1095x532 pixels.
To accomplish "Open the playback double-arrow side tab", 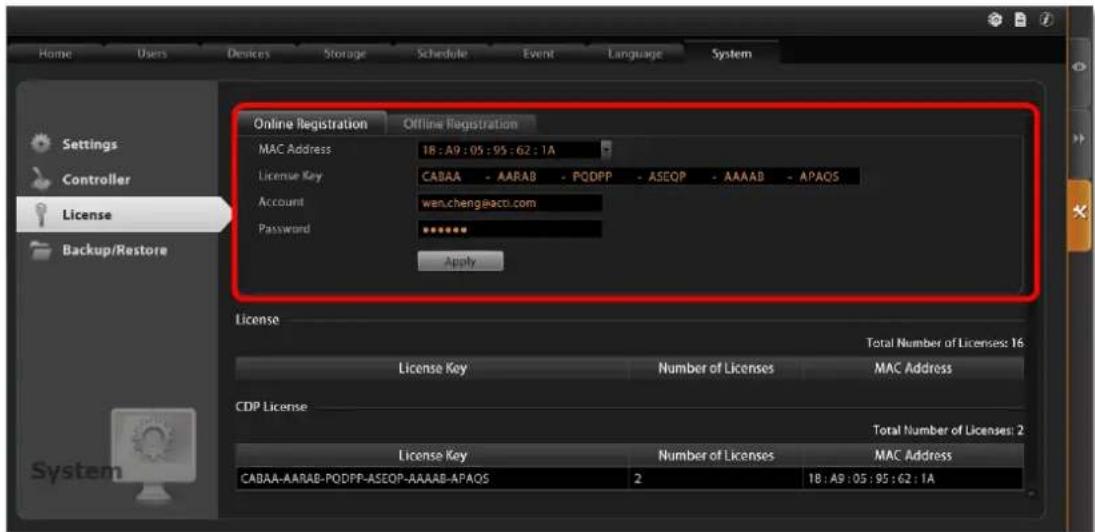I will pyautogui.click(x=1080, y=140).
